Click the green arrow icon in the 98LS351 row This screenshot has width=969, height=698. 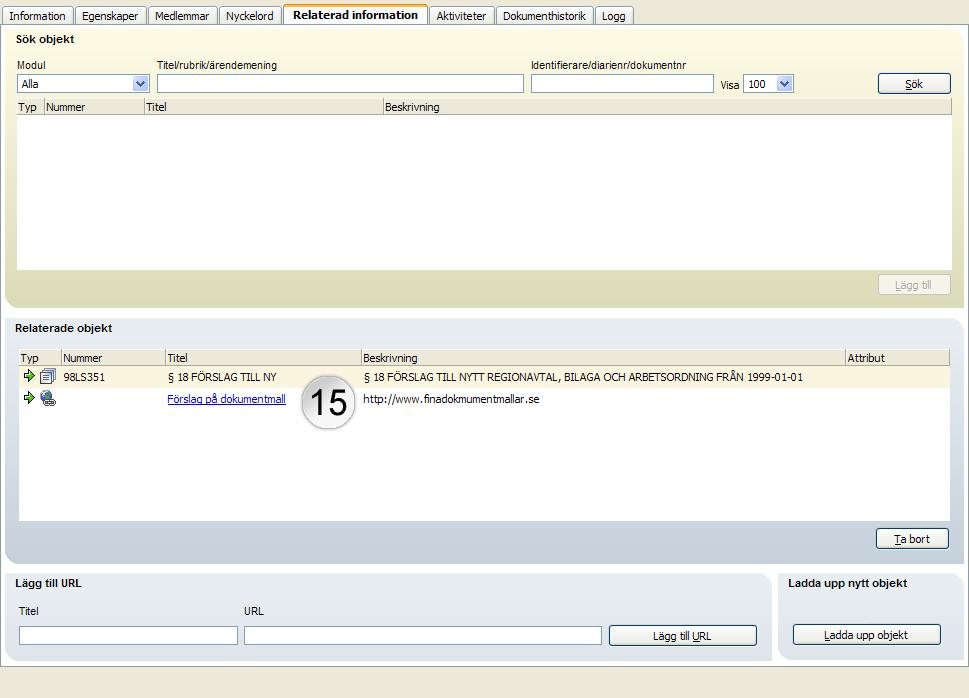tap(28, 376)
